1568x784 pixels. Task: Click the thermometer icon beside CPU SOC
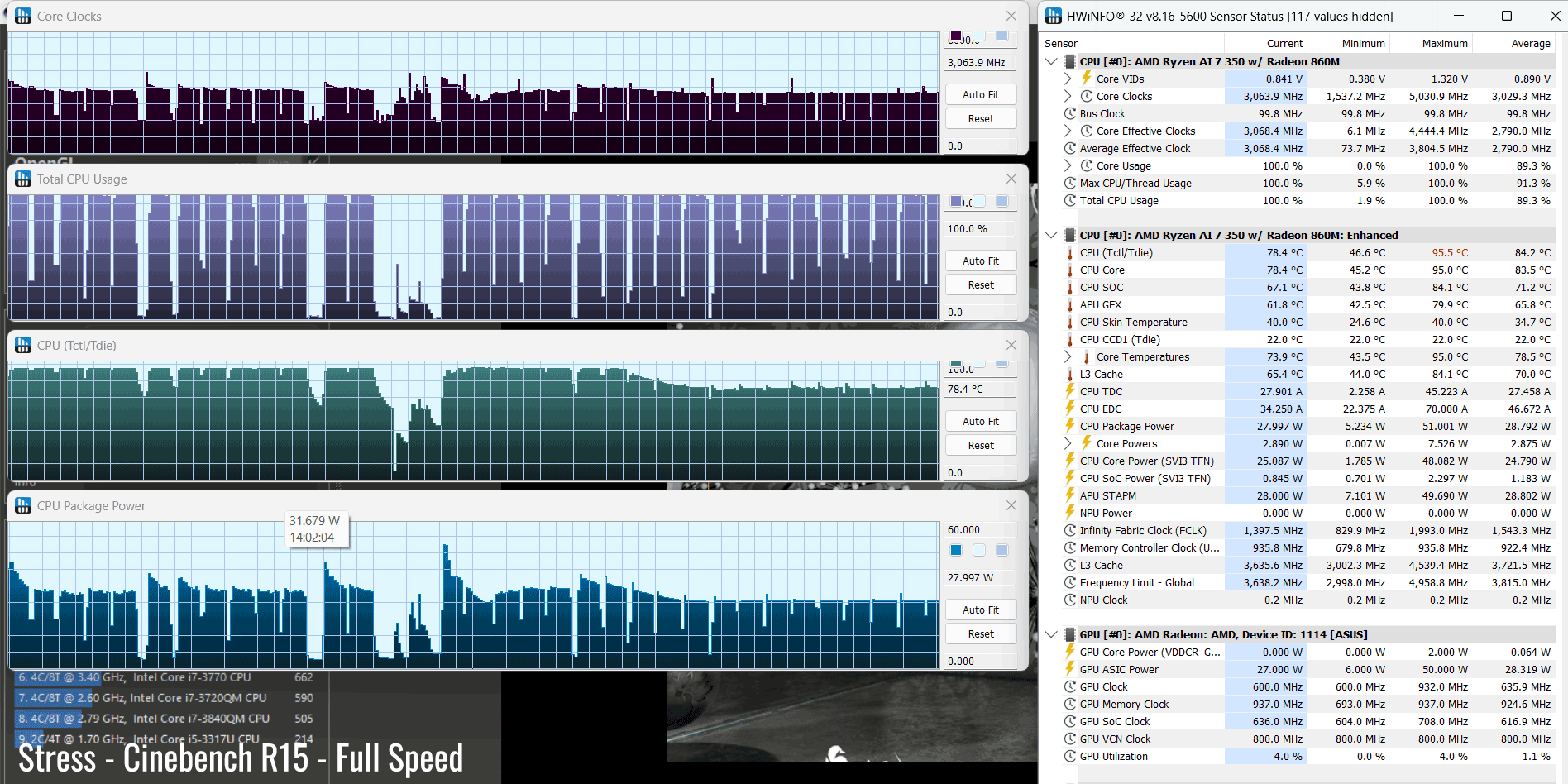(1070, 288)
